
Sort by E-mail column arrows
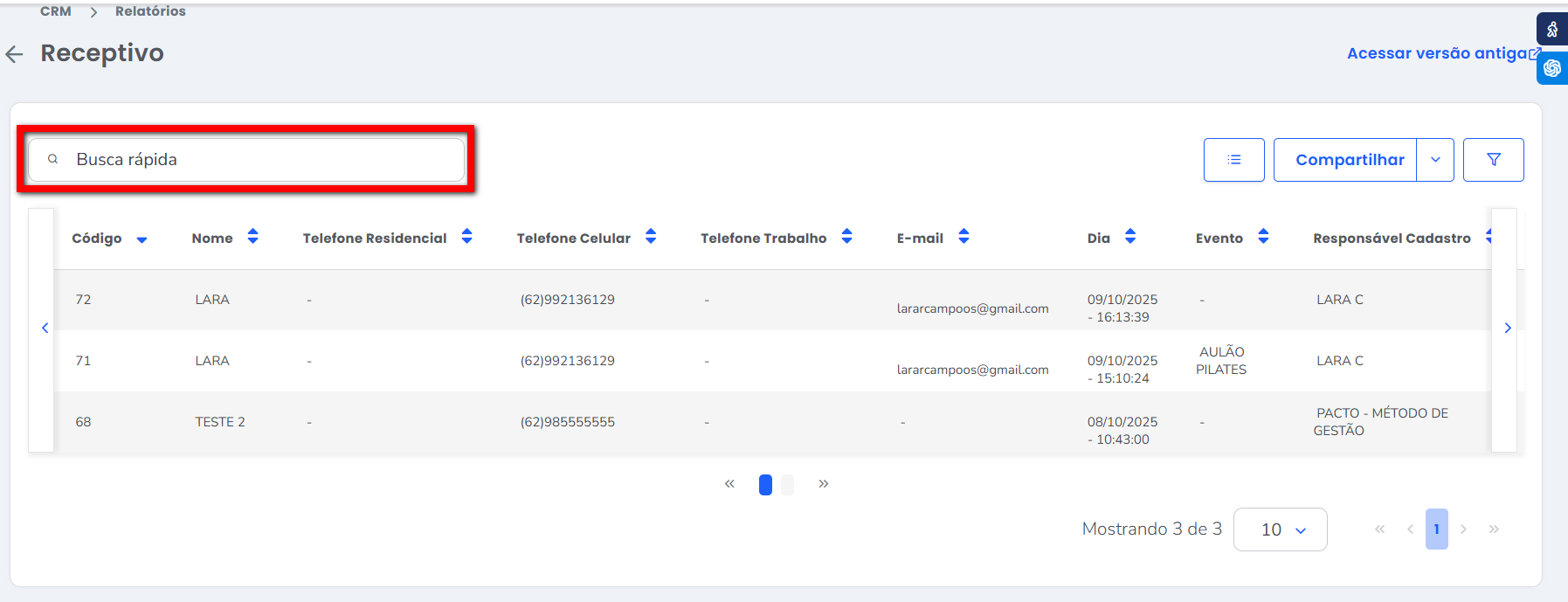964,237
